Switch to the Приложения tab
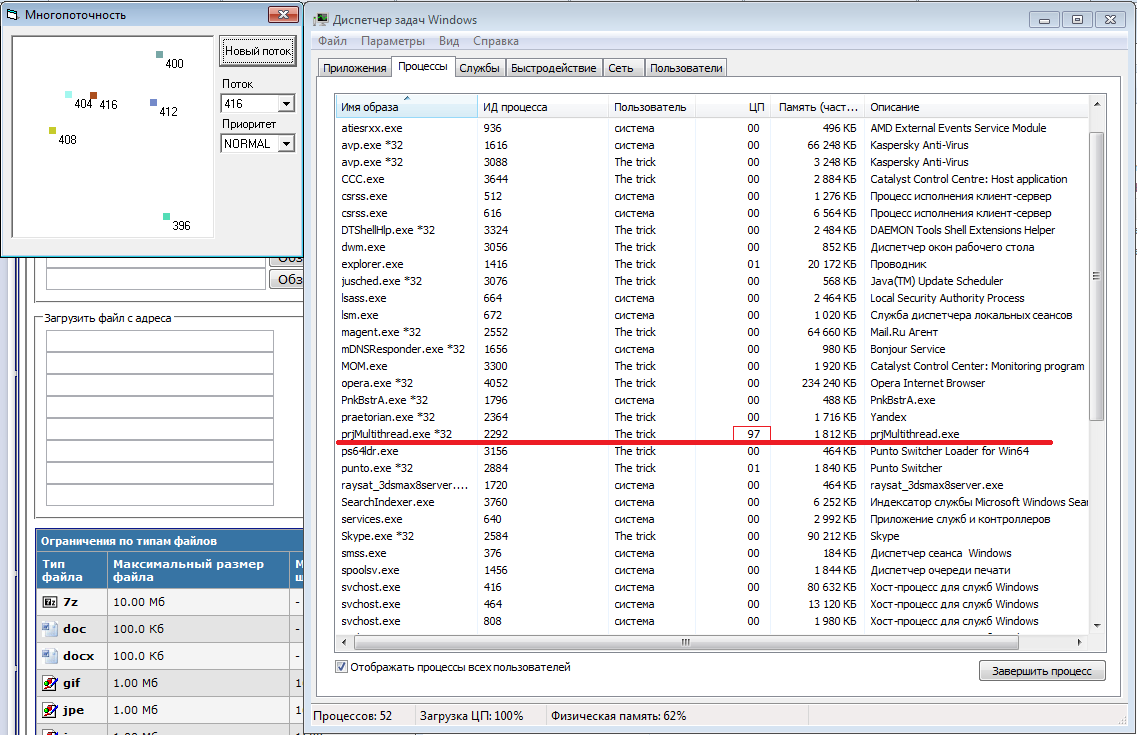Screen dimensions: 1137x735 (x=355, y=68)
